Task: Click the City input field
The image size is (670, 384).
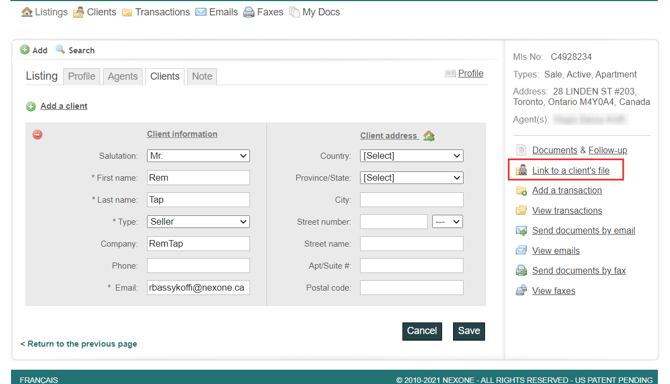Action: click(x=411, y=199)
